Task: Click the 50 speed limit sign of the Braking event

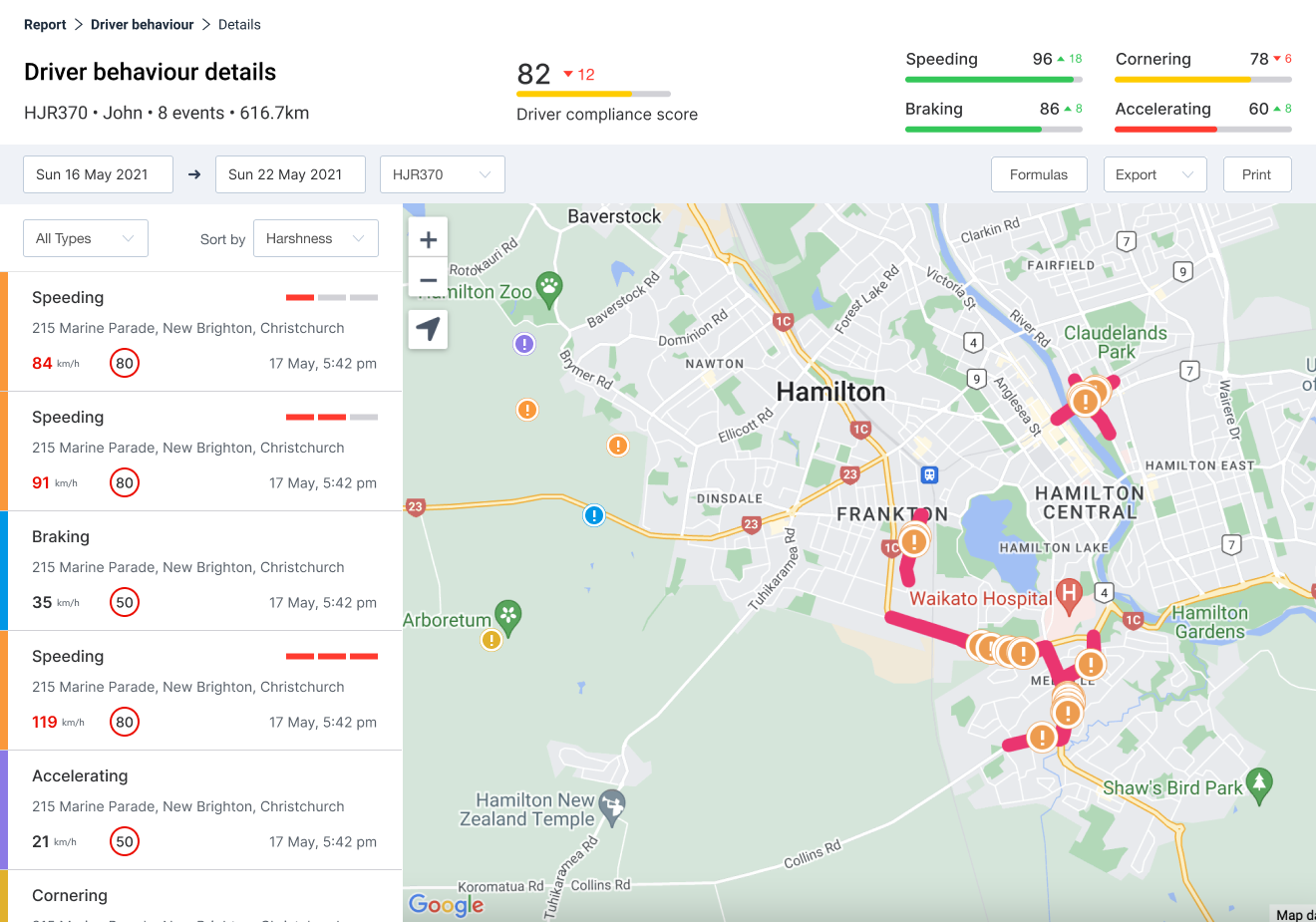Action: pyautogui.click(x=125, y=602)
